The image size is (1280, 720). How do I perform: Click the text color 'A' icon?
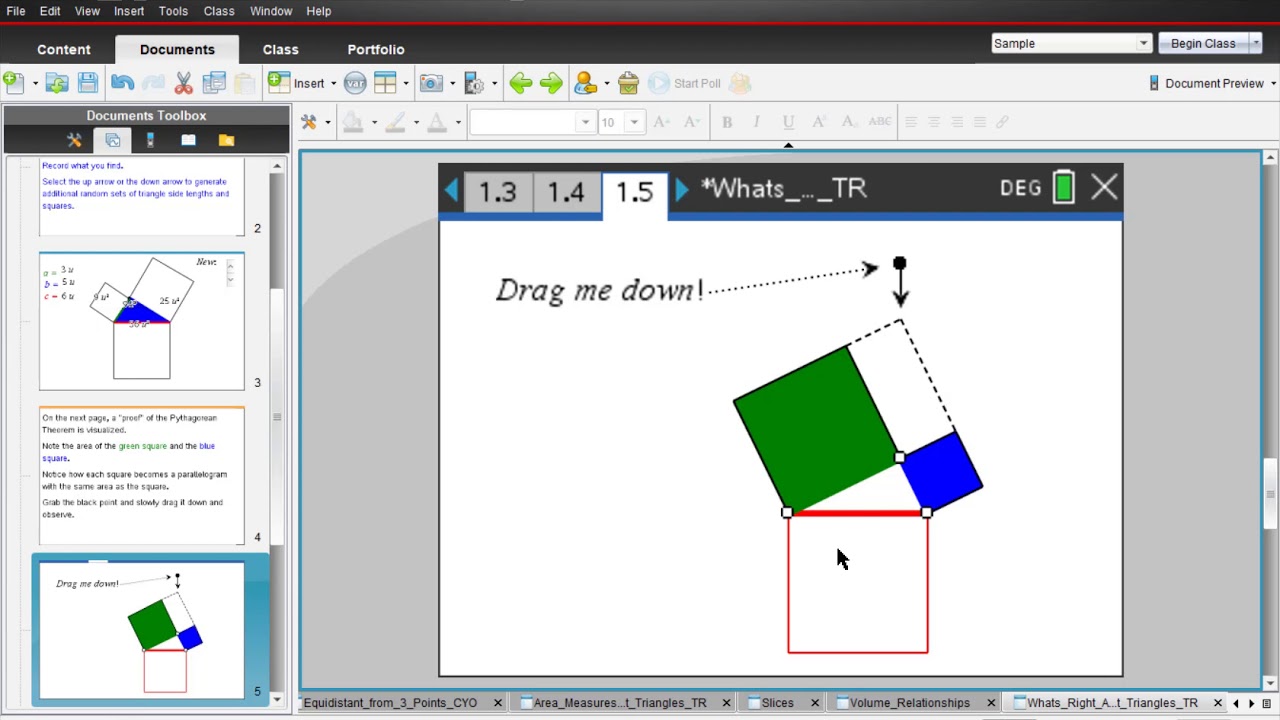point(437,122)
